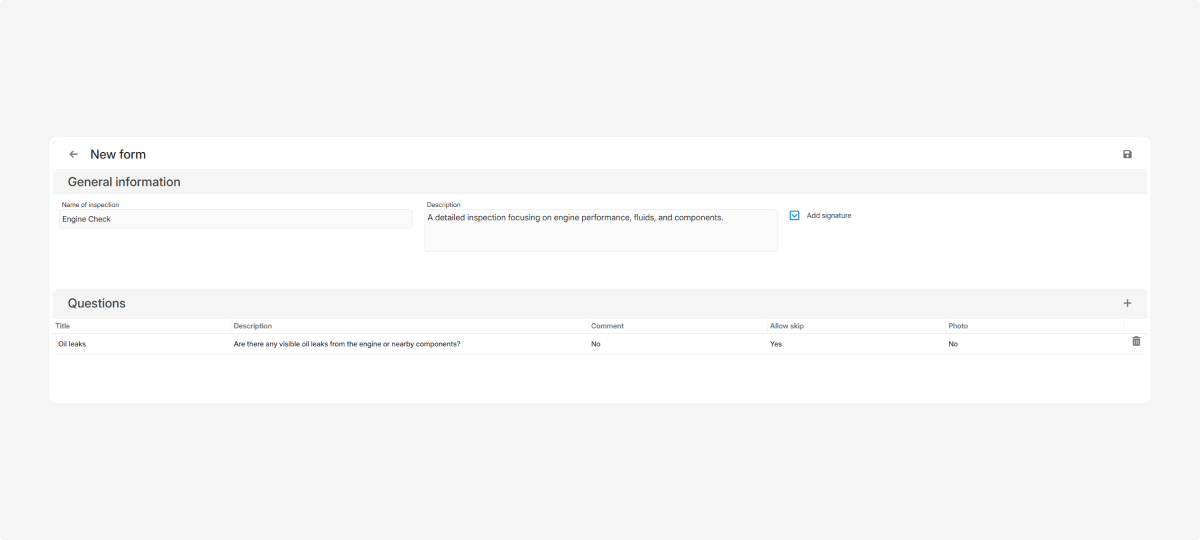Add a new question with the plus icon
Image resolution: width=1200 pixels, height=540 pixels.
[1127, 303]
